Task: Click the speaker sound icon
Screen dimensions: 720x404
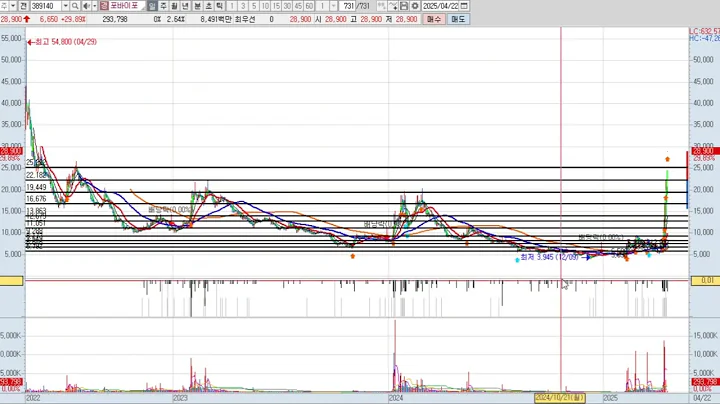Action: (86, 6)
